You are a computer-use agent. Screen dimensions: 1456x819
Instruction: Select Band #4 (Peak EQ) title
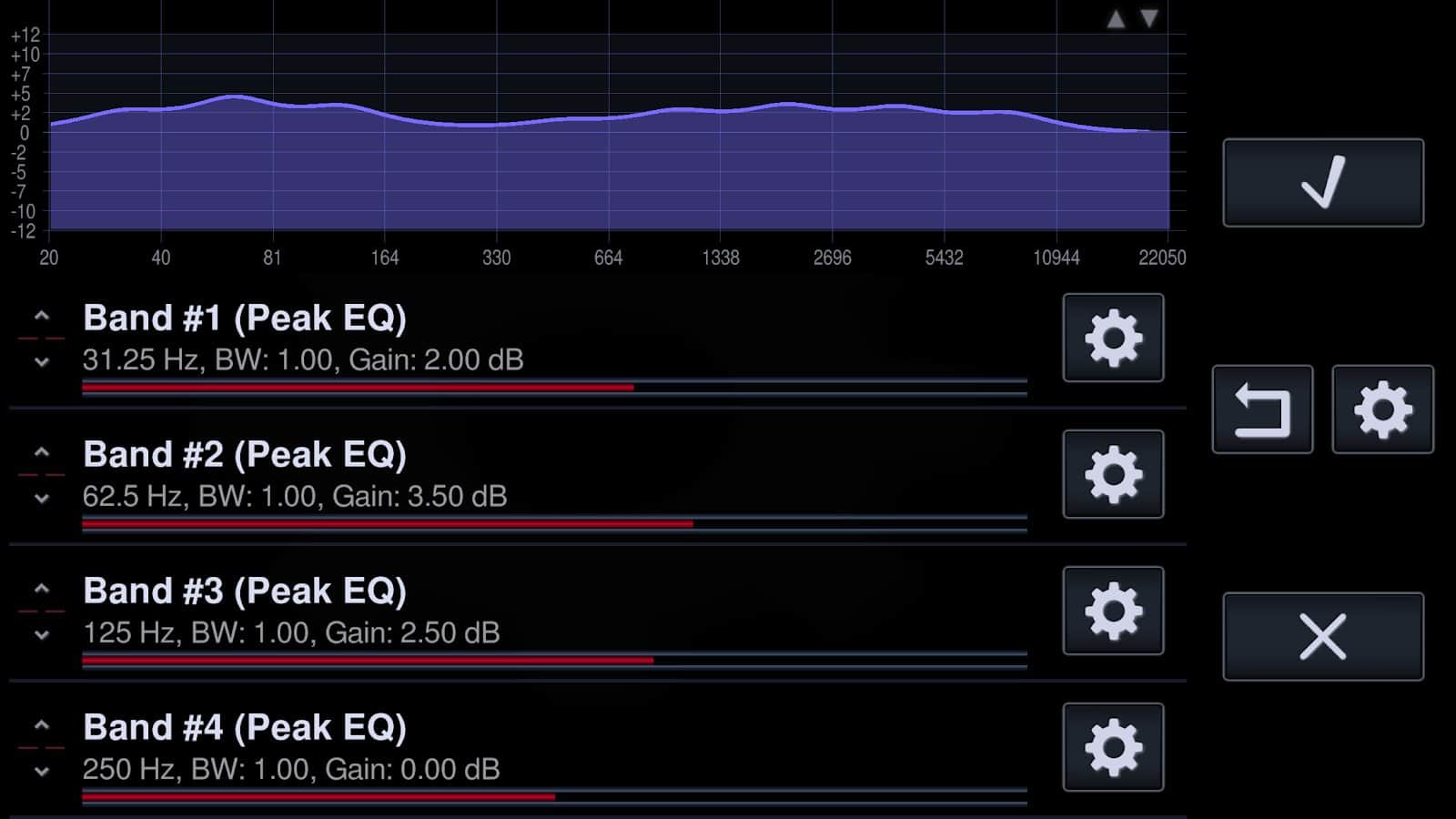coord(244,728)
